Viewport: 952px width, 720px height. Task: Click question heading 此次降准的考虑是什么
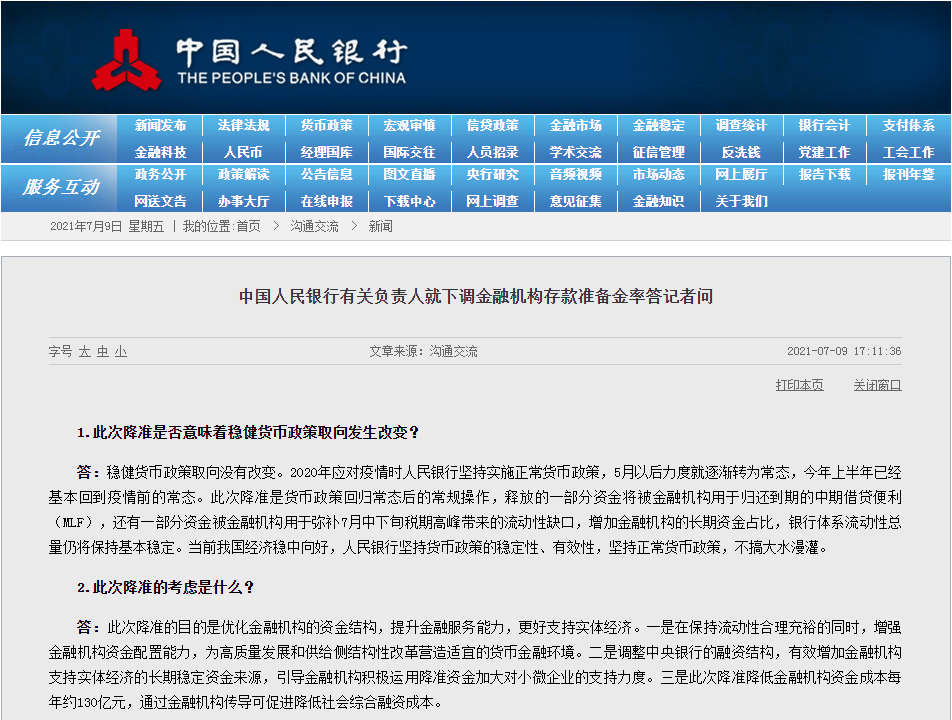click(x=165, y=588)
